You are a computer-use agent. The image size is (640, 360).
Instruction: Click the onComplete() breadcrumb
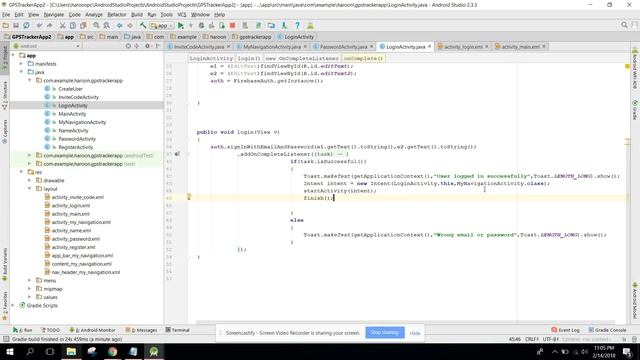(x=363, y=58)
